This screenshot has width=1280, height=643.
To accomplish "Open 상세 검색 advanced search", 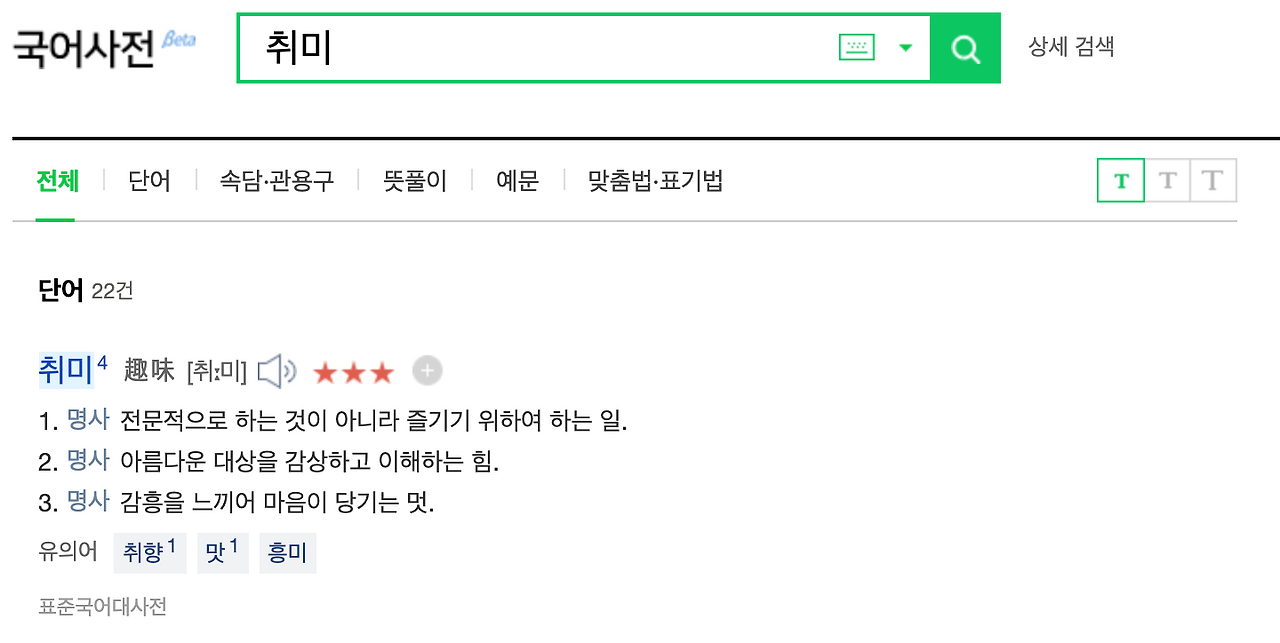I will [1072, 46].
